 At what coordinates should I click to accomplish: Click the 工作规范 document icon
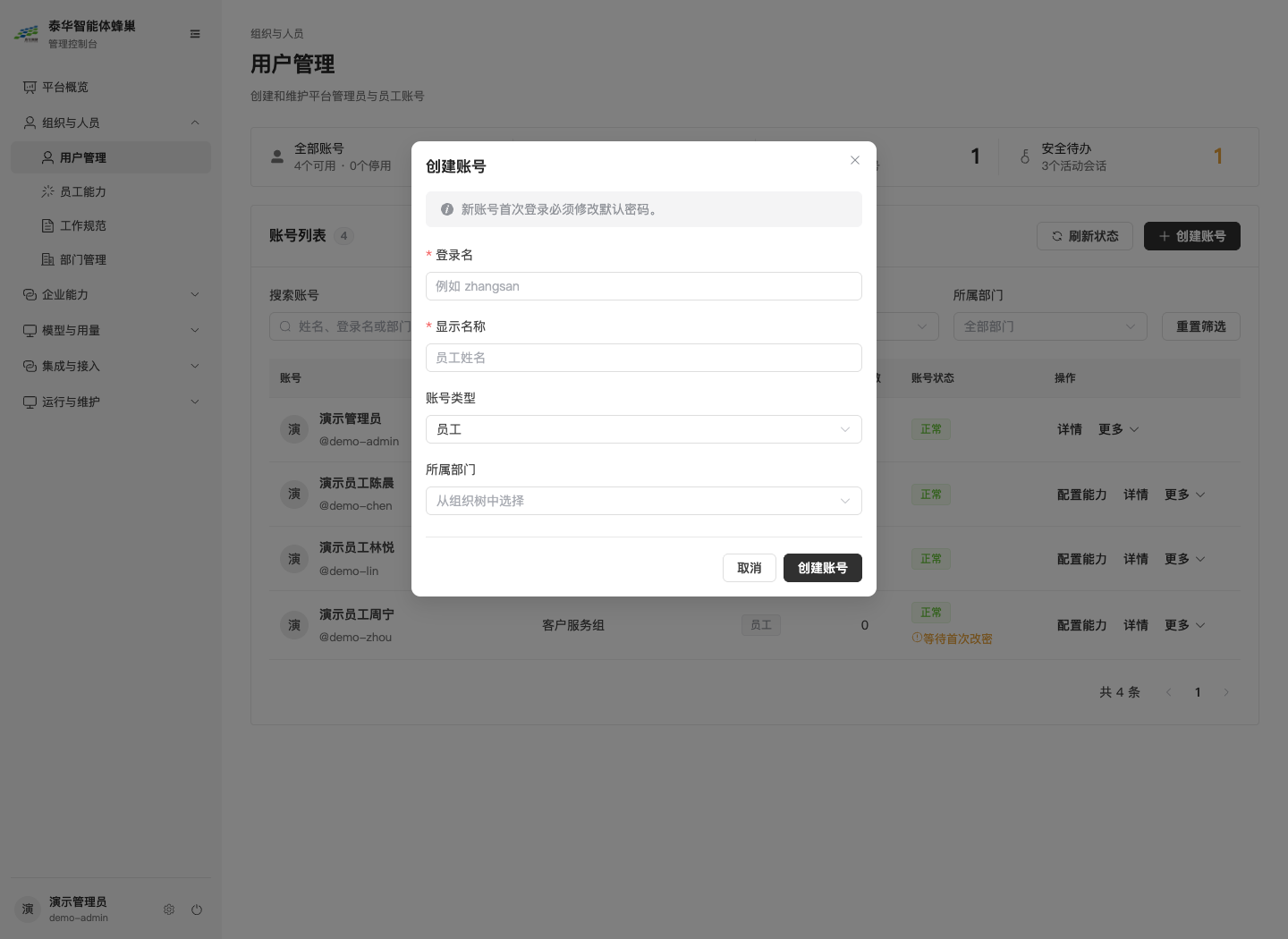pyautogui.click(x=48, y=225)
